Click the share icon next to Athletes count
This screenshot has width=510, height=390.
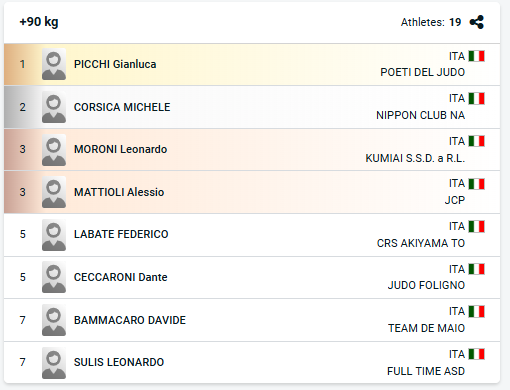477,22
